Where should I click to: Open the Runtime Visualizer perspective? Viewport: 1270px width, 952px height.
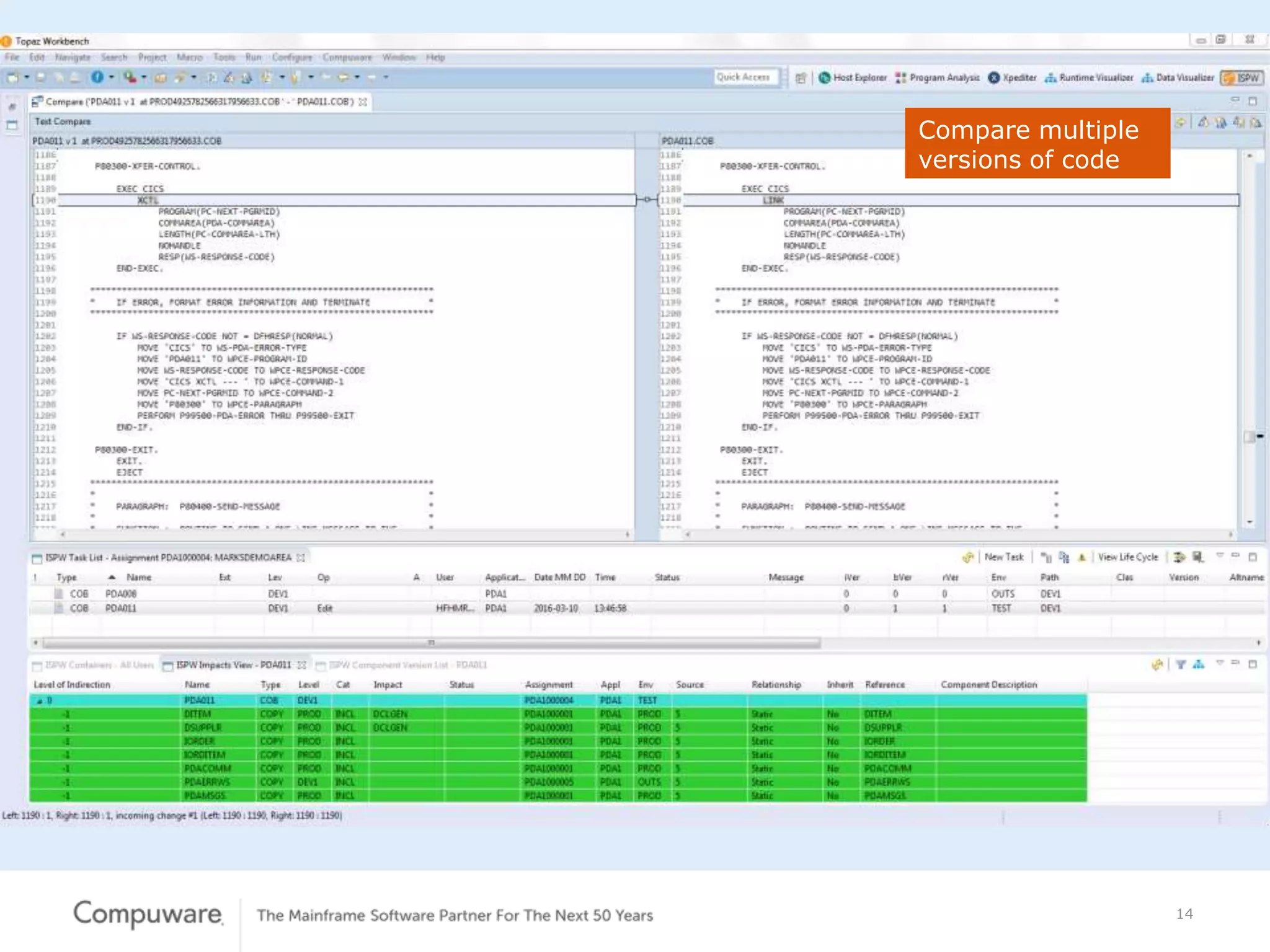1089,77
